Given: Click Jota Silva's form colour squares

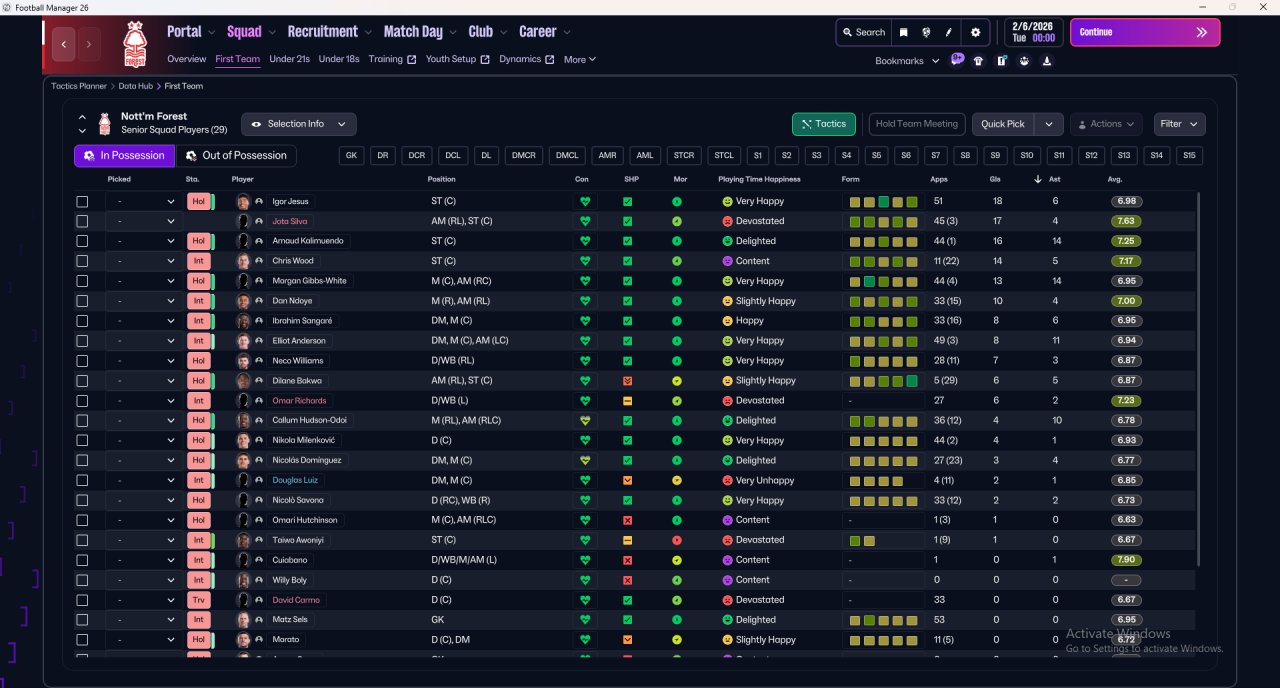Looking at the screenshot, I should pyautogui.click(x=883, y=221).
